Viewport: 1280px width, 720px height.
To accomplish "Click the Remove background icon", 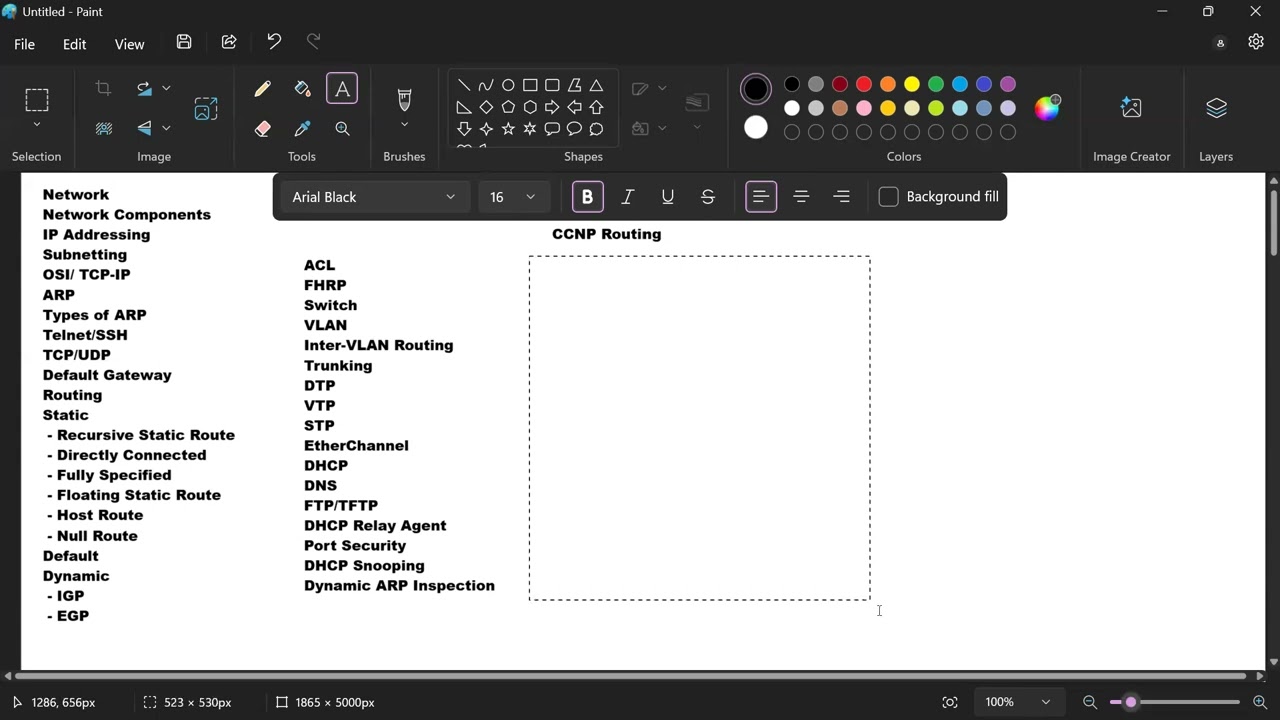I will click(103, 129).
